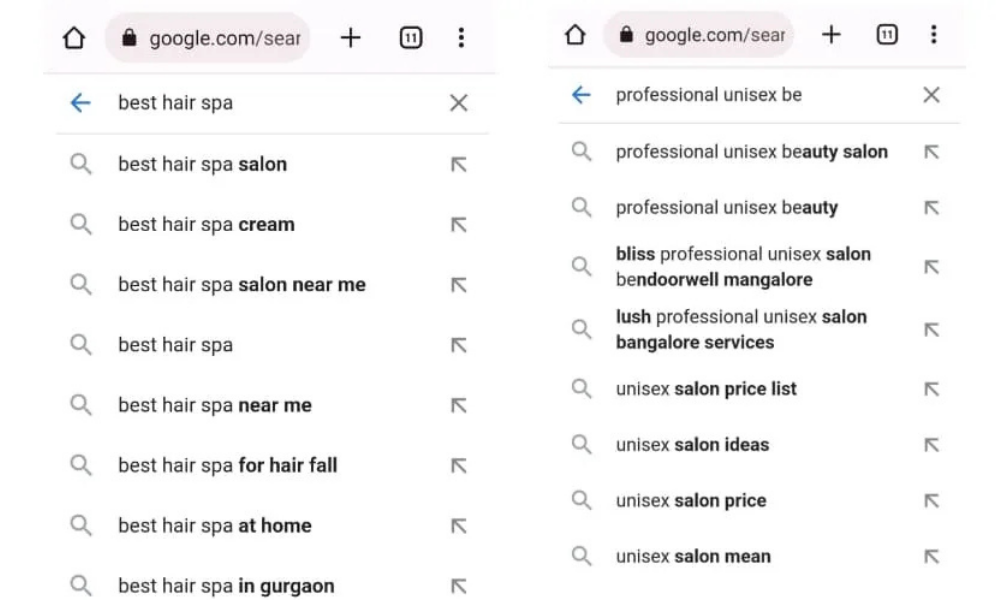The width and height of the screenshot is (1000, 600).
Task: Clear the 'best hair spa' search text
Action: point(458,103)
